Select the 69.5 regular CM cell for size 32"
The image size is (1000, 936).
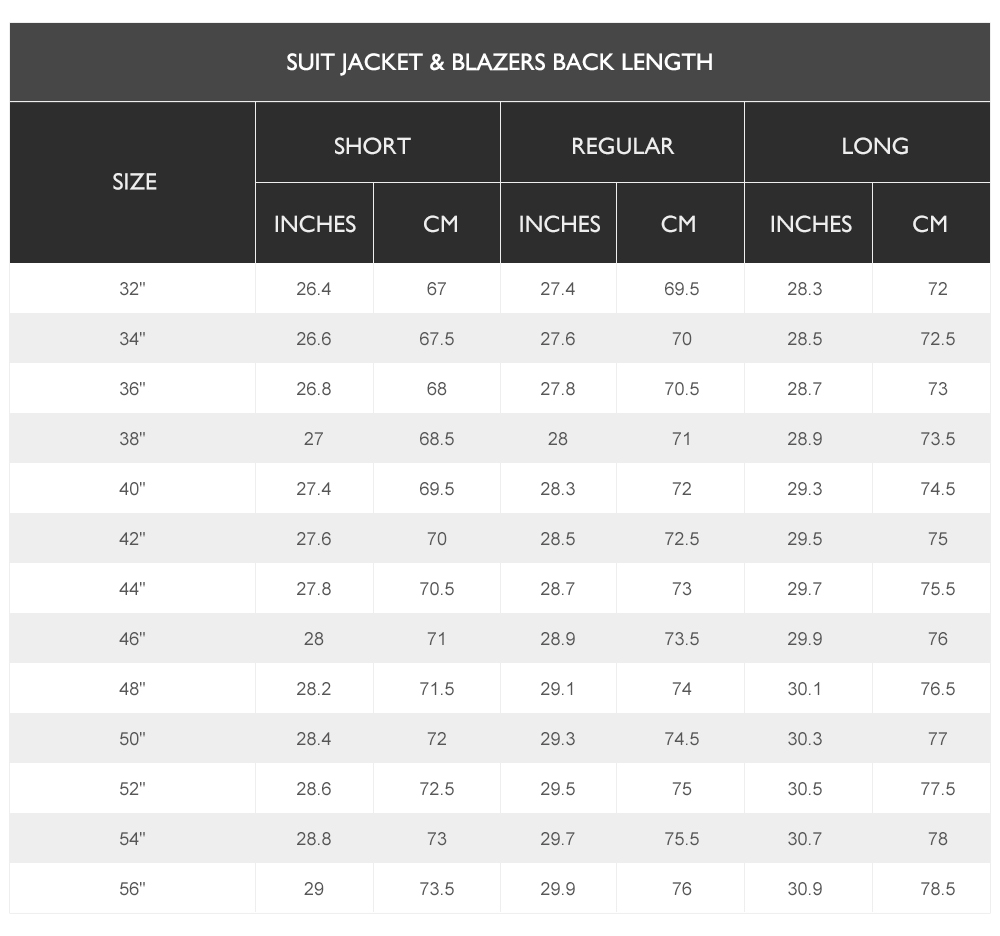[681, 289]
